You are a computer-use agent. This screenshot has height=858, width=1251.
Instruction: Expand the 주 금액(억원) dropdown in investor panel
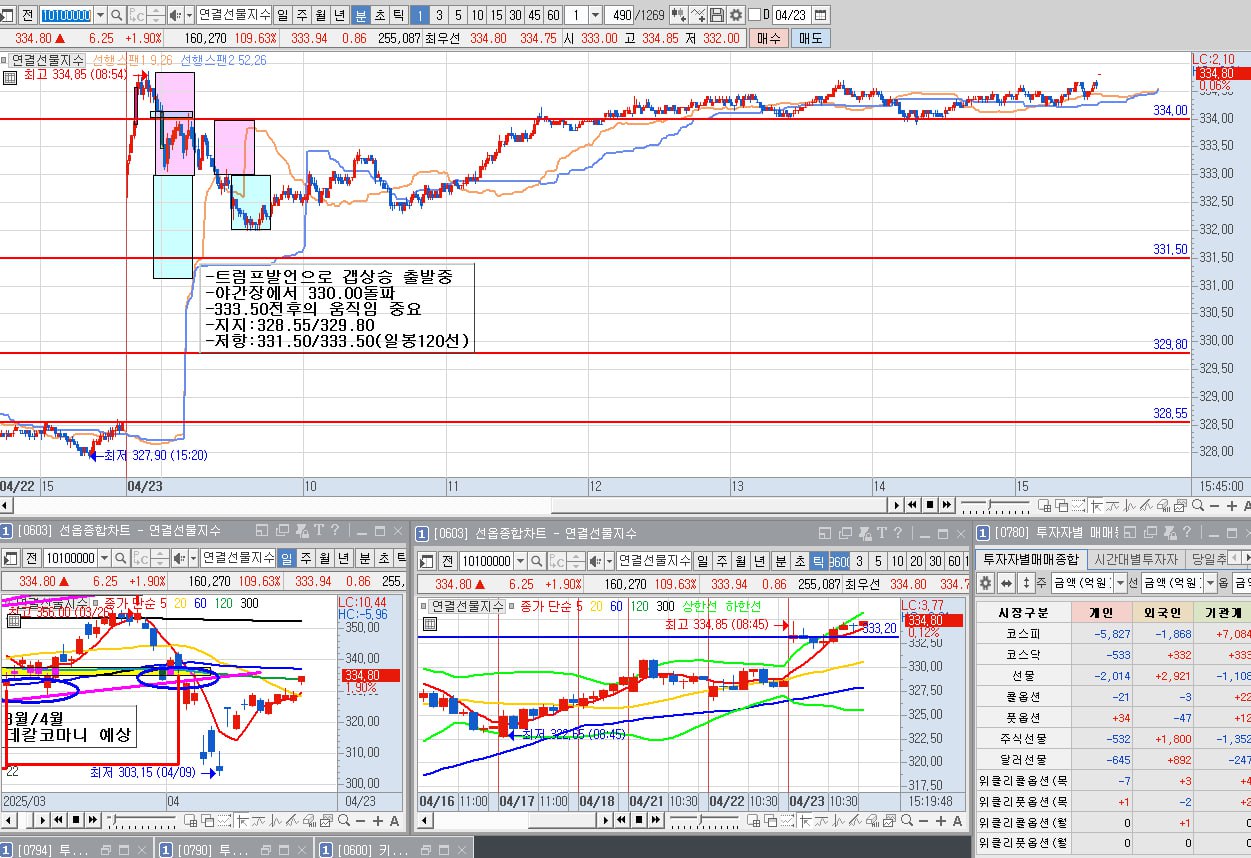point(1119,582)
